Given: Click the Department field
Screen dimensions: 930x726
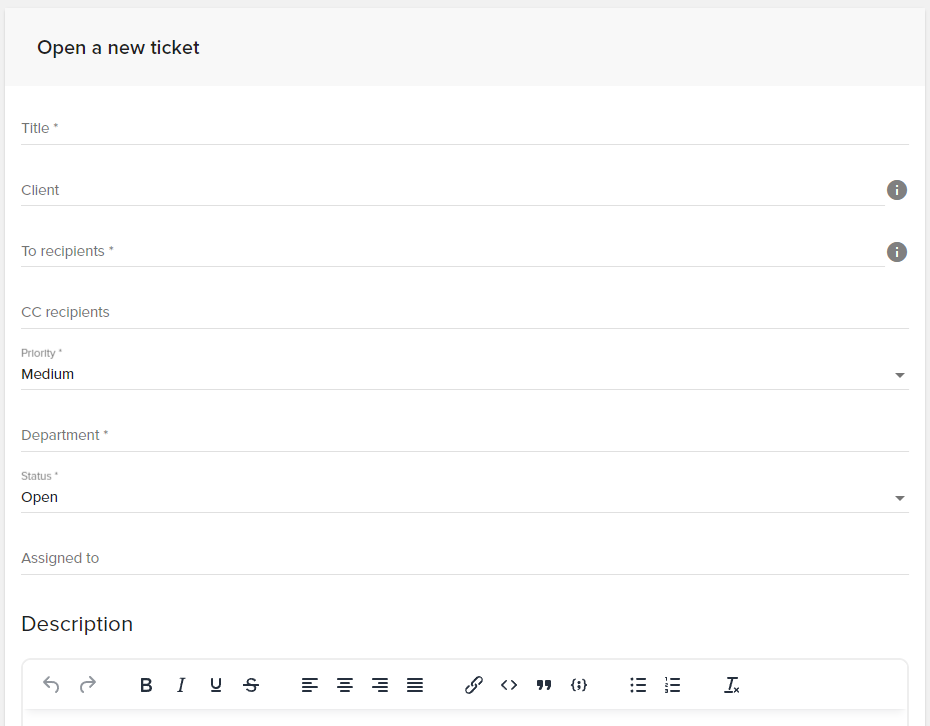Looking at the screenshot, I should click(464, 435).
